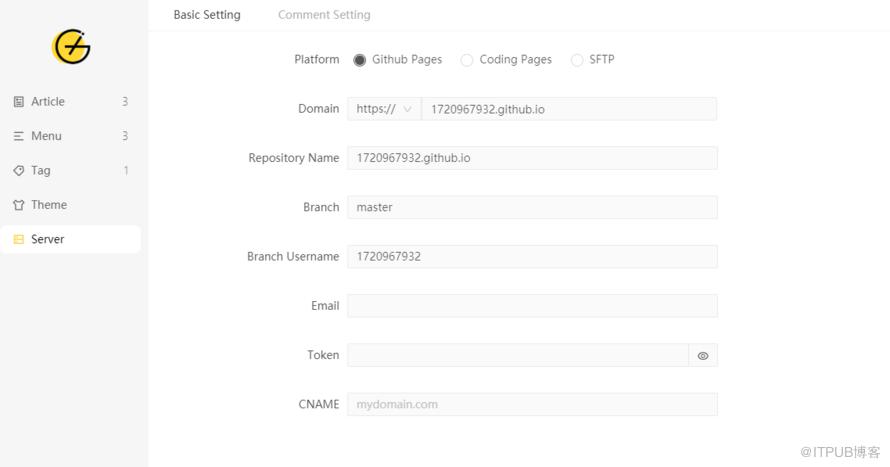The height and width of the screenshot is (467, 890).
Task: Switch to the Basic Setting tab
Action: pos(207,15)
